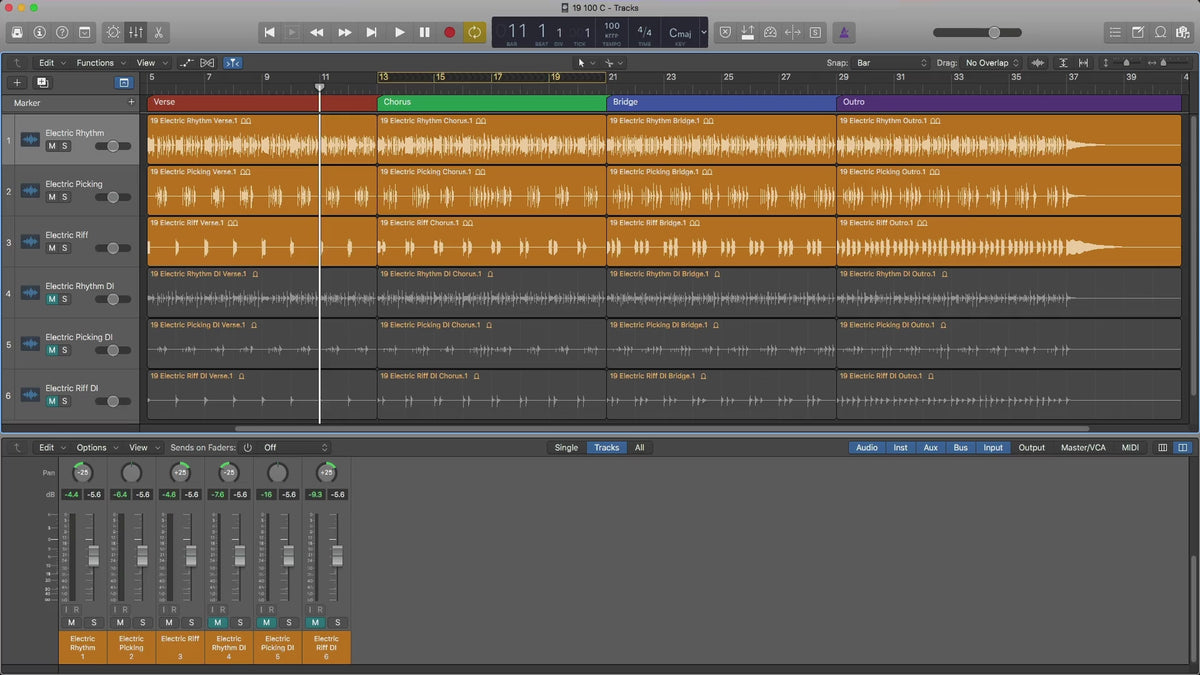This screenshot has width=1200, height=675.
Task: Click the Go to Beginning transport button
Action: point(269,32)
